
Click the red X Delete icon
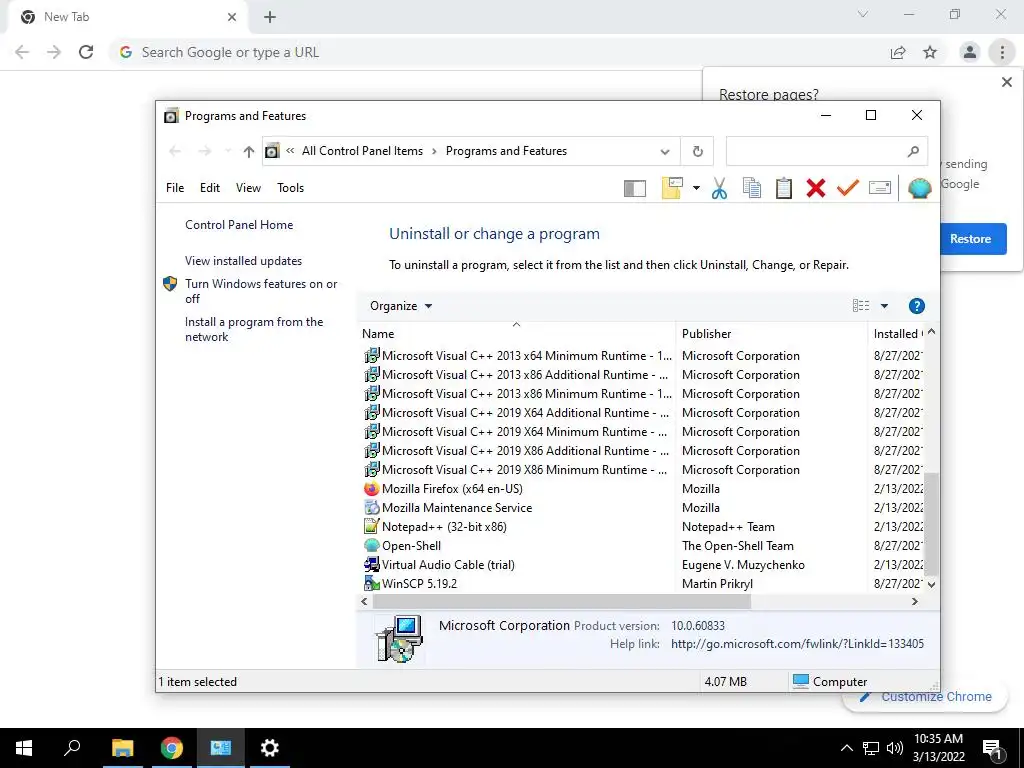(816, 188)
